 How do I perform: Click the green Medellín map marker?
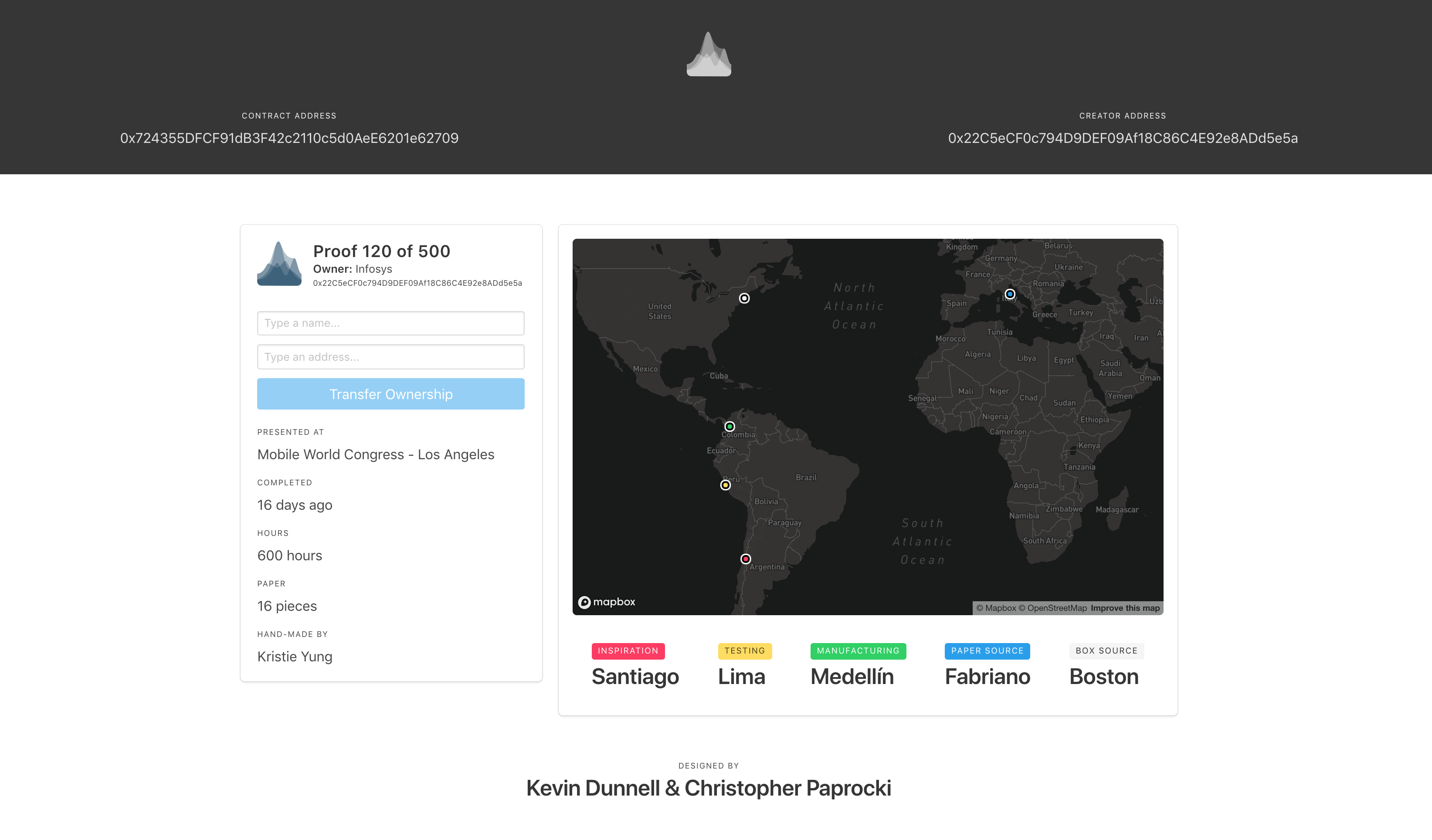tap(730, 427)
